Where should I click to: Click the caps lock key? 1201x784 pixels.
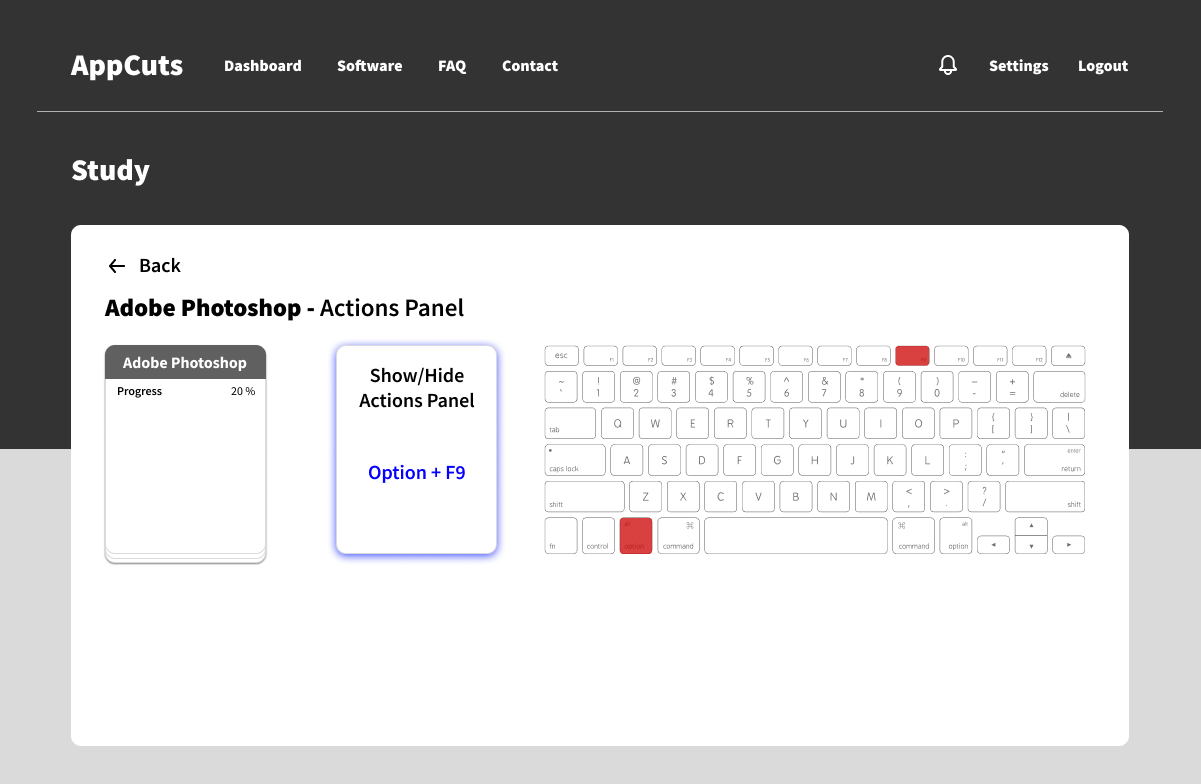[575, 460]
